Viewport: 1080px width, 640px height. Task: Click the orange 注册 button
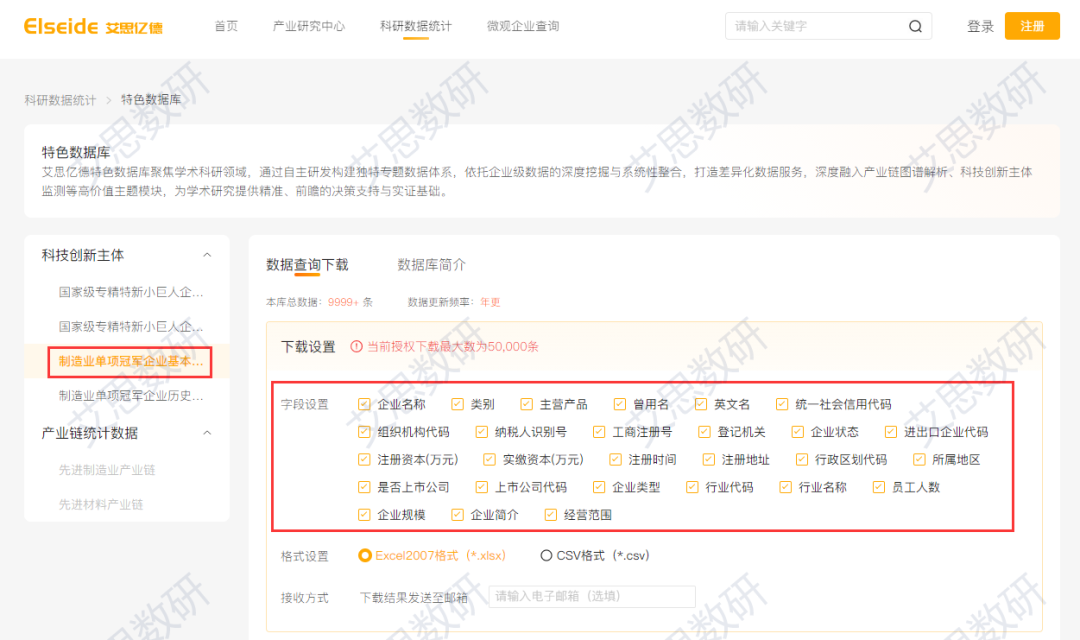tap(1032, 26)
